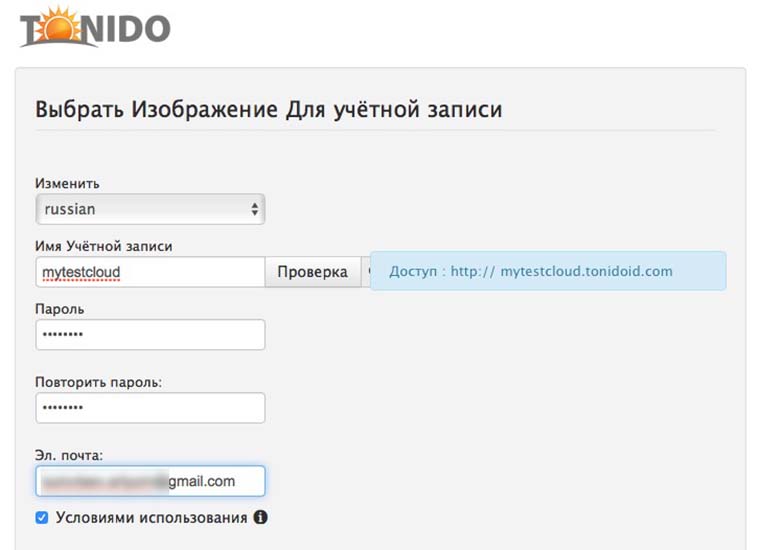
Task: Select the Повторить пароль input box
Action: pyautogui.click(x=150, y=408)
